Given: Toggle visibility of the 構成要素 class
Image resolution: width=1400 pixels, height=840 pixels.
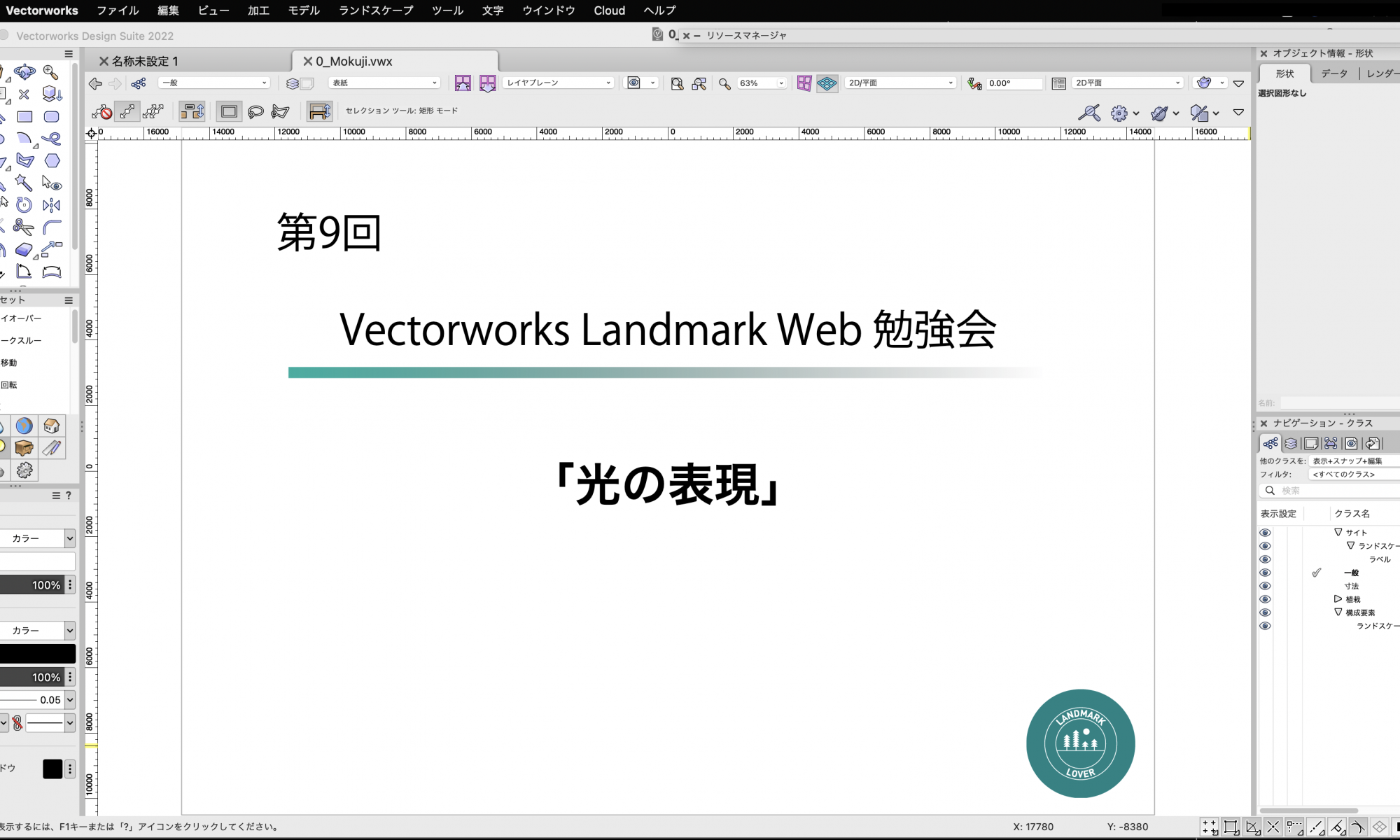Looking at the screenshot, I should point(1265,612).
